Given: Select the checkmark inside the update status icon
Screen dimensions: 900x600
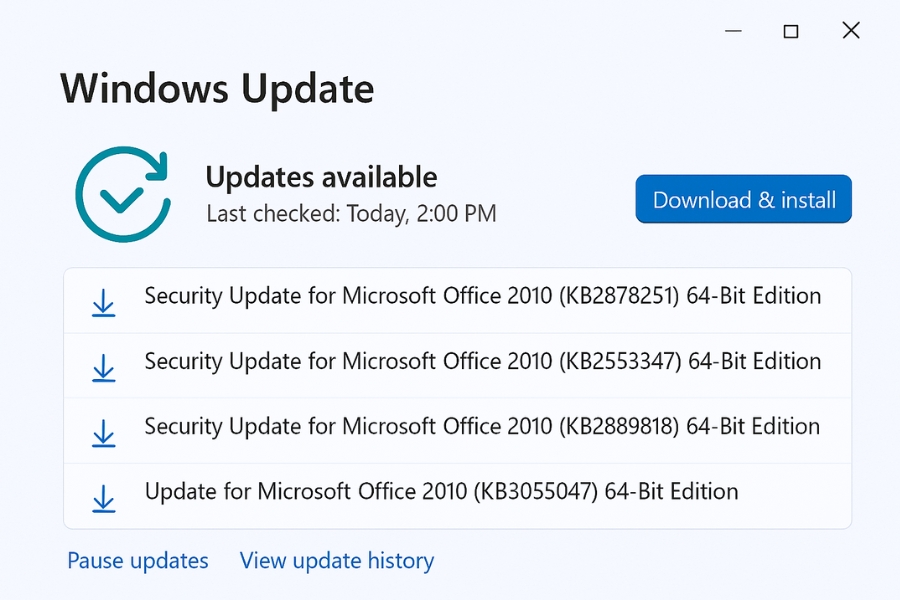Looking at the screenshot, I should click(120, 200).
